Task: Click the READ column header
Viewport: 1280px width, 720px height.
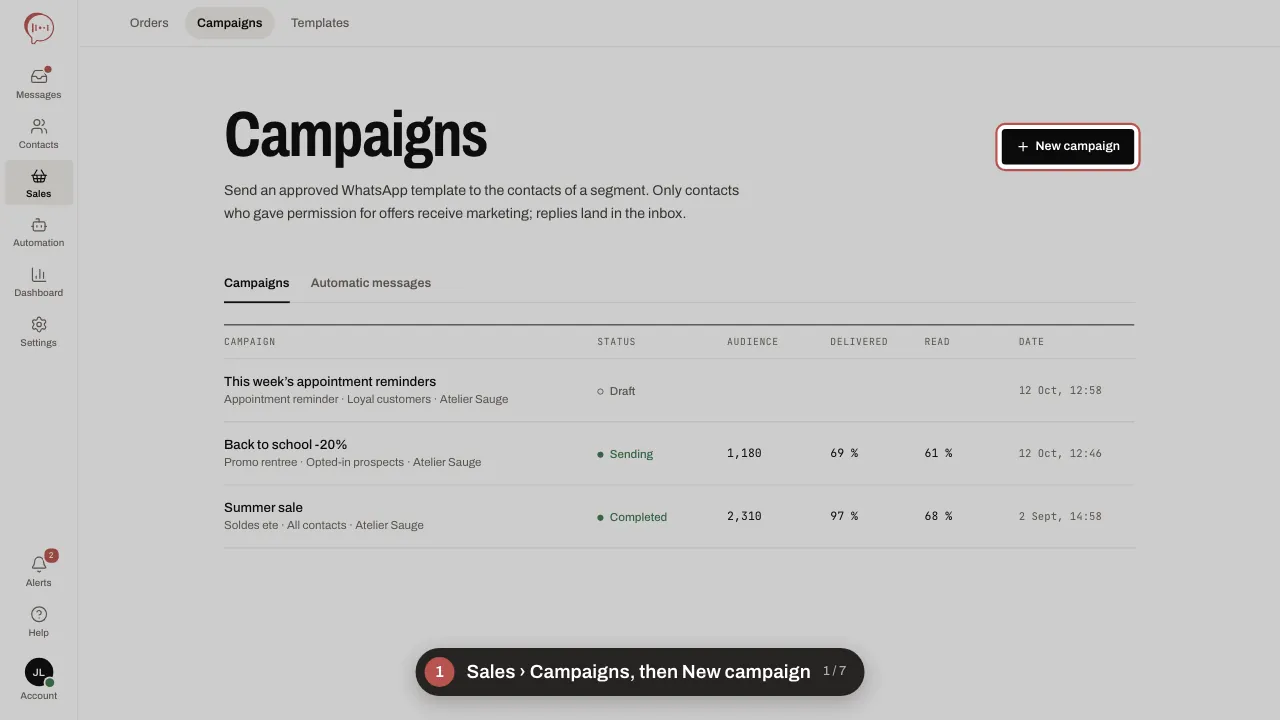Action: pyautogui.click(x=937, y=342)
